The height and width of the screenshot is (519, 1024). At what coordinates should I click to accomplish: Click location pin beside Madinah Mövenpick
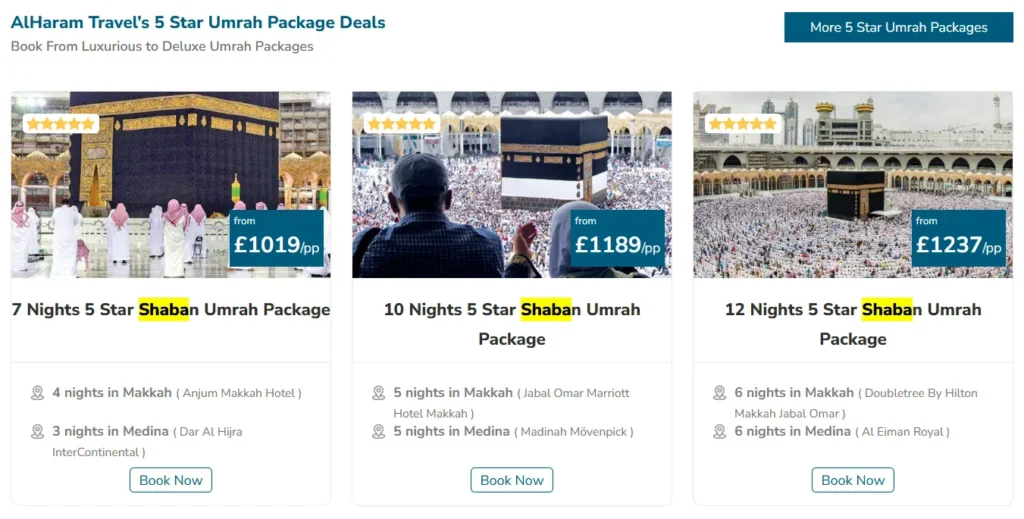click(x=379, y=432)
